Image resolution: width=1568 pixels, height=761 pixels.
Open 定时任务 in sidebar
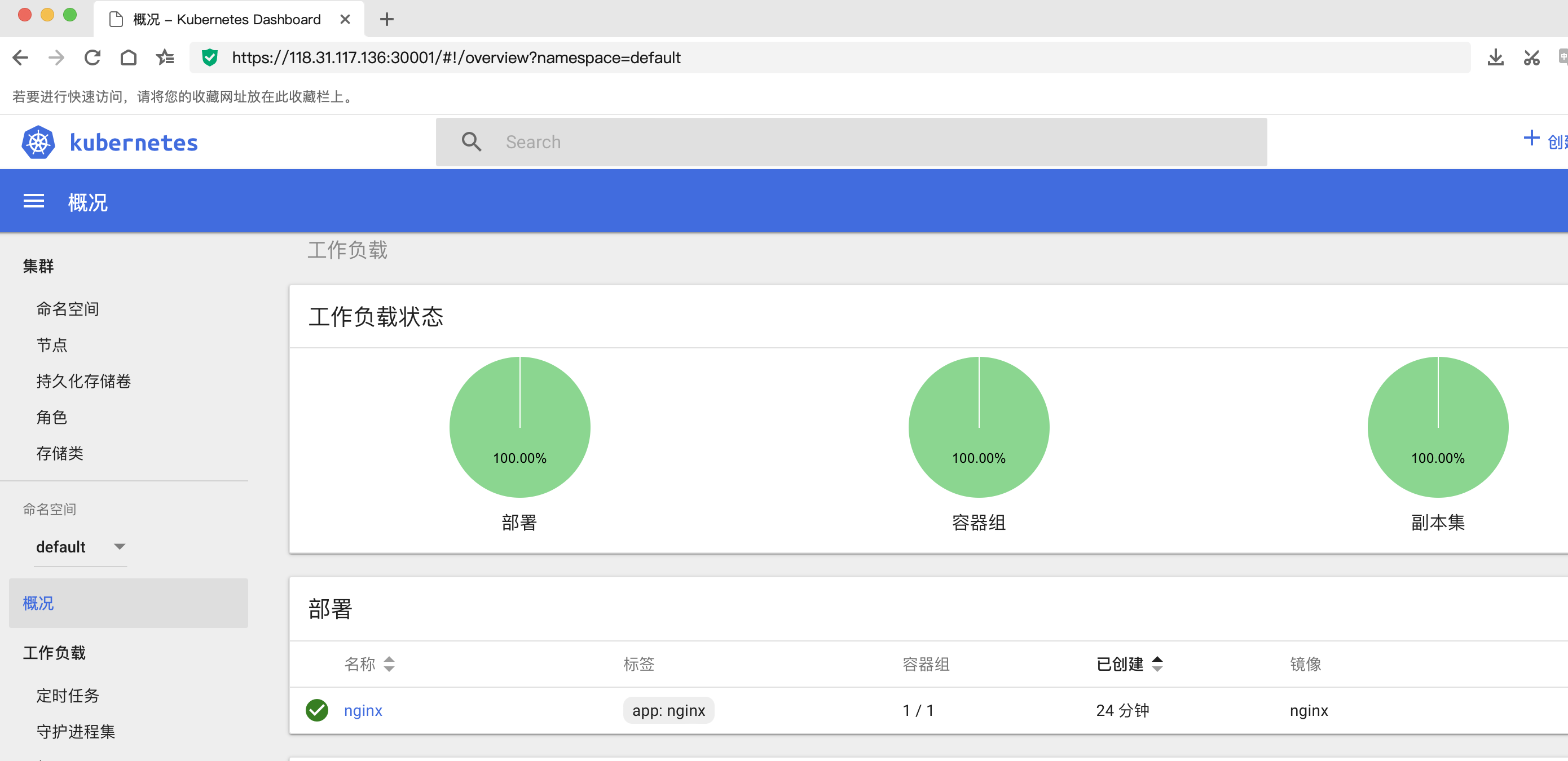68,695
